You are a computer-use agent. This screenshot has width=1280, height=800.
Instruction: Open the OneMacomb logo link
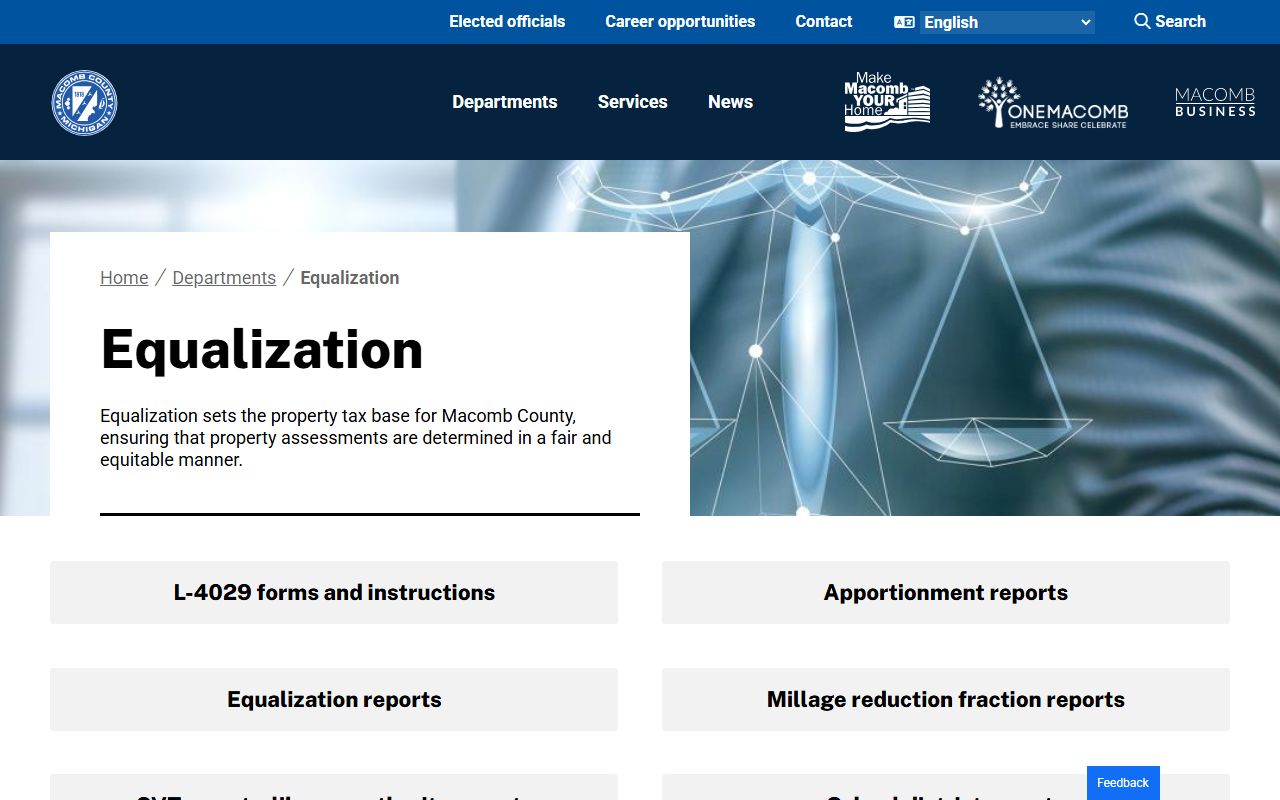[1053, 102]
